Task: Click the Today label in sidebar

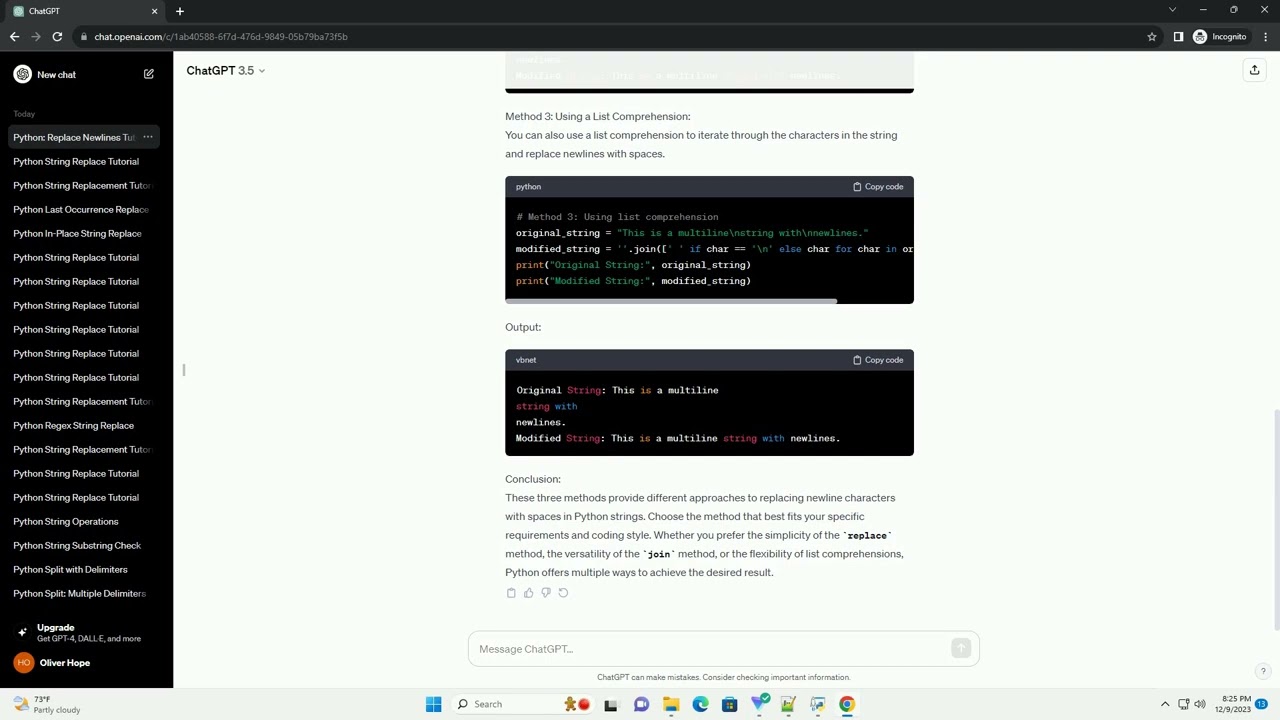Action: coord(24,114)
